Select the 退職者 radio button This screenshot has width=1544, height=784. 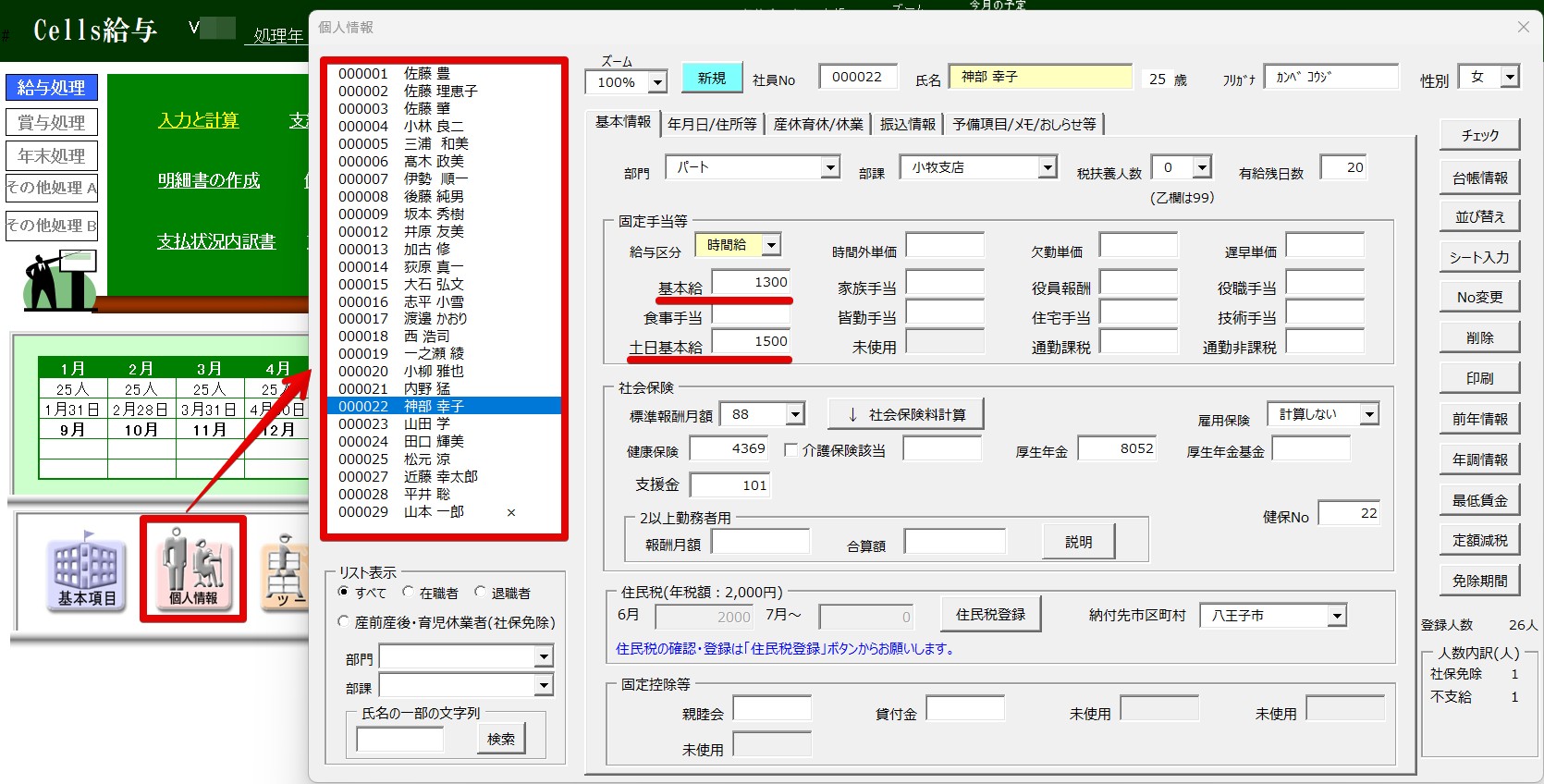pyautogui.click(x=480, y=592)
